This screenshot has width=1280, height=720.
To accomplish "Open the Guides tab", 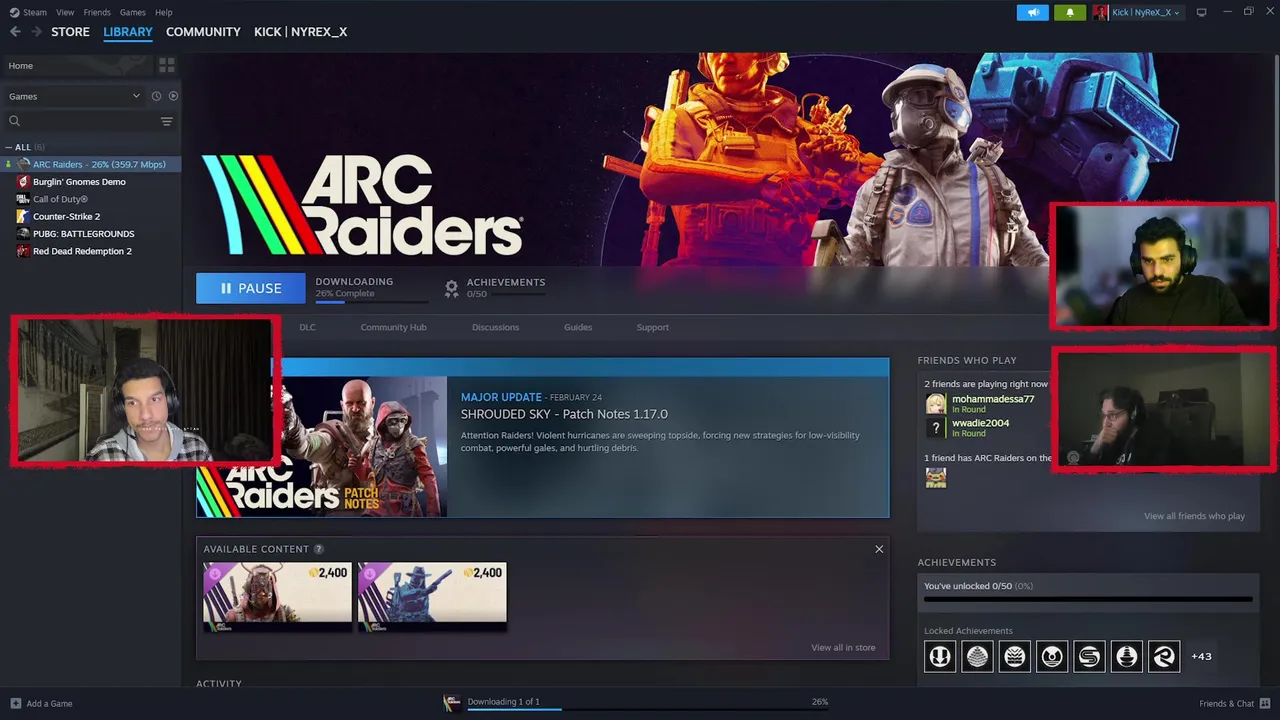I will click(578, 327).
